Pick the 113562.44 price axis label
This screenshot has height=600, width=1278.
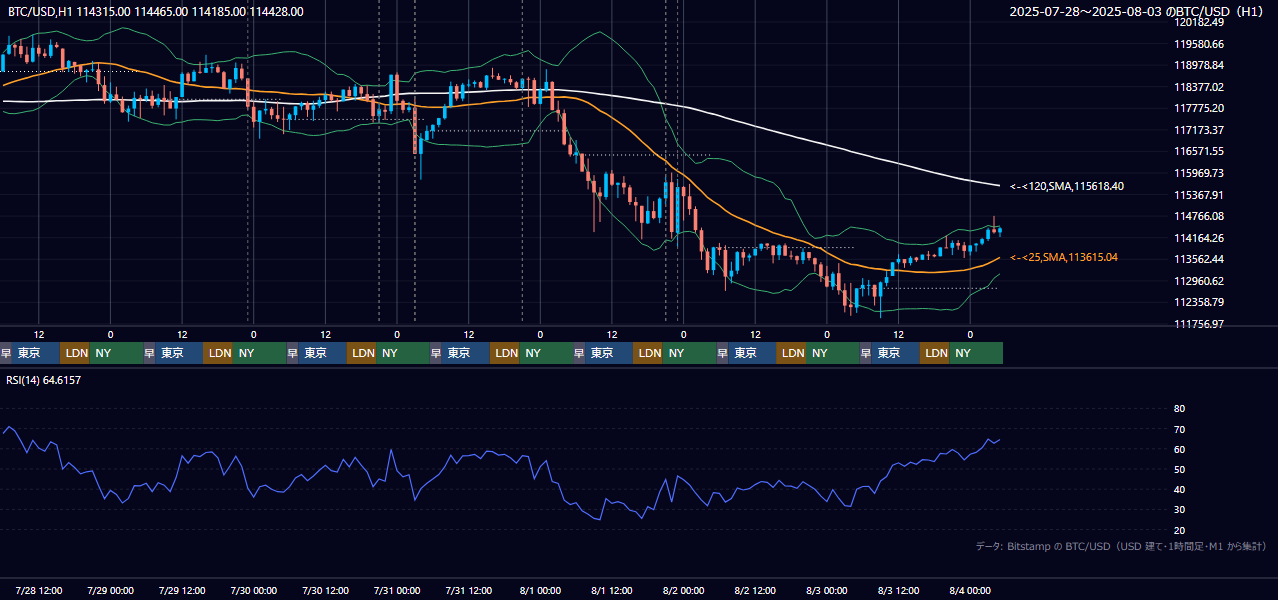(x=1199, y=259)
